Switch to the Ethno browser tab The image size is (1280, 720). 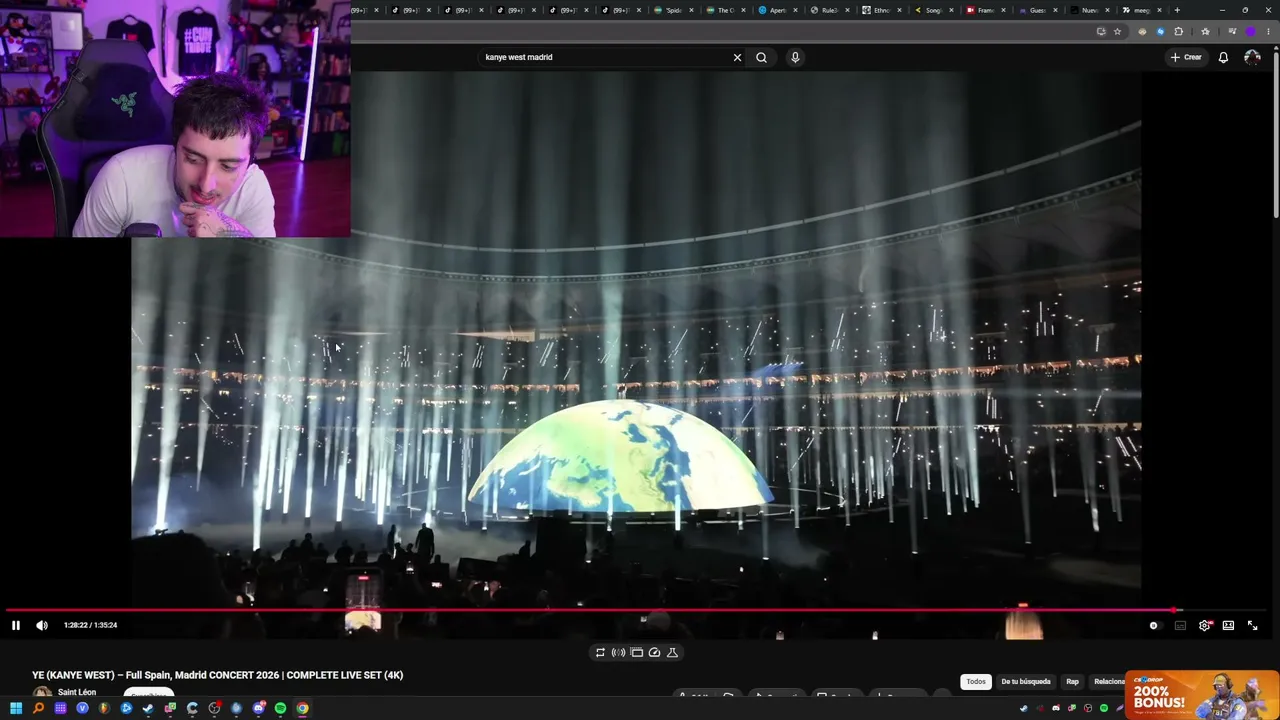point(882,10)
